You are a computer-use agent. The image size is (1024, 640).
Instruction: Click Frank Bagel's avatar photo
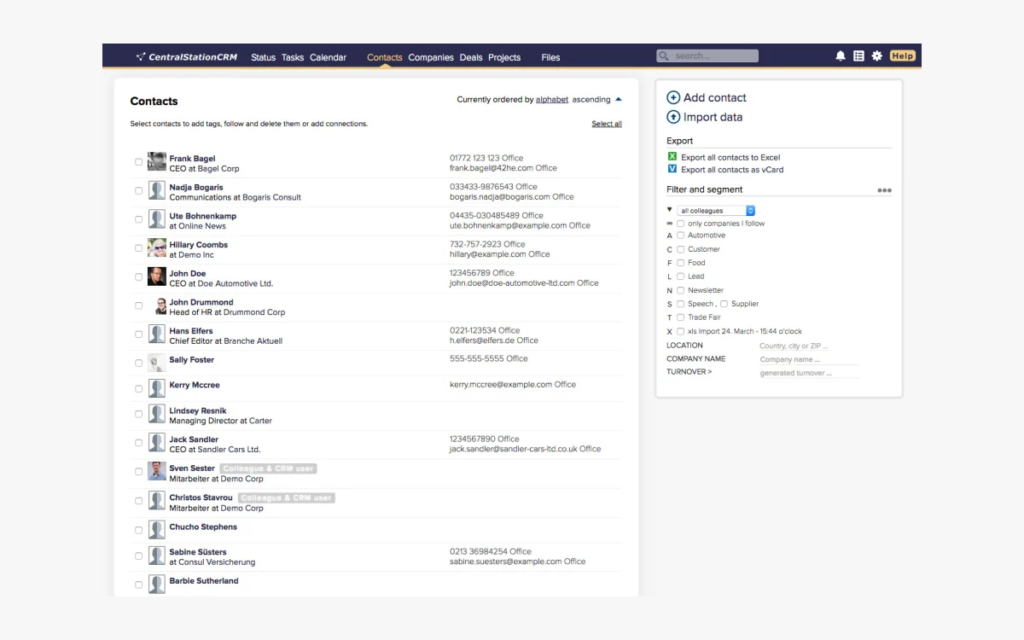[157, 162]
